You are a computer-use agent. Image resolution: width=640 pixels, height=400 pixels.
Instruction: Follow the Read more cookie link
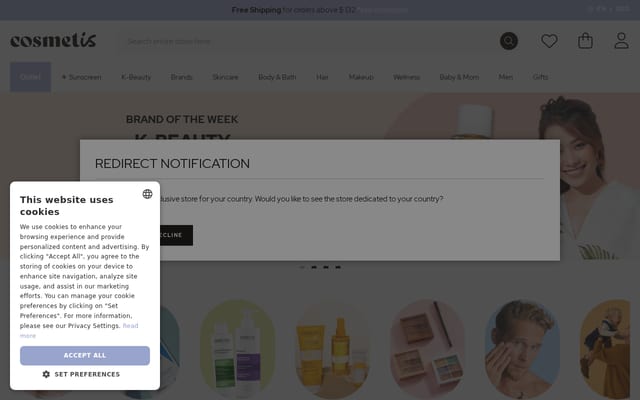click(x=131, y=326)
